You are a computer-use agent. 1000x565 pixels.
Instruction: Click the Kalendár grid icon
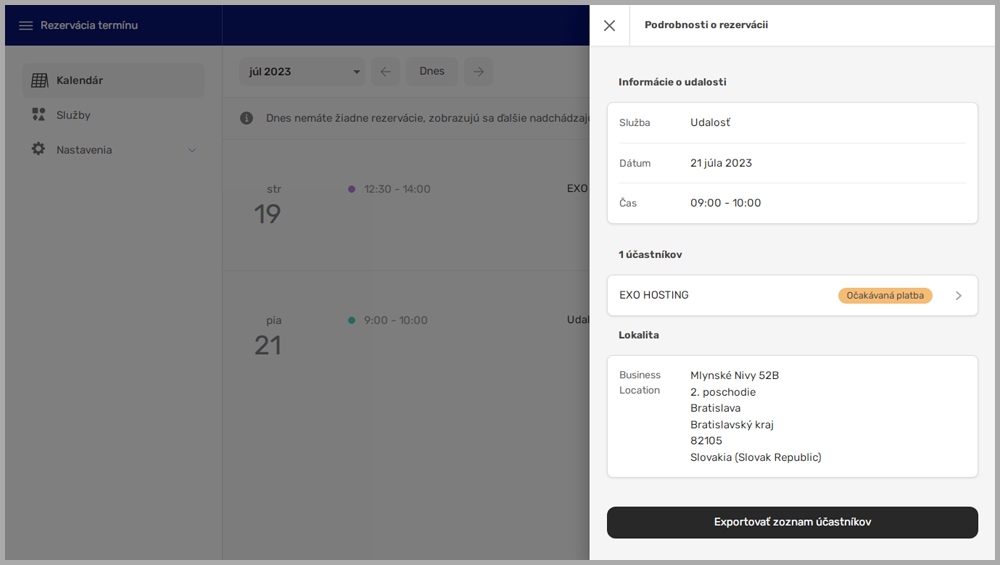coord(39,80)
